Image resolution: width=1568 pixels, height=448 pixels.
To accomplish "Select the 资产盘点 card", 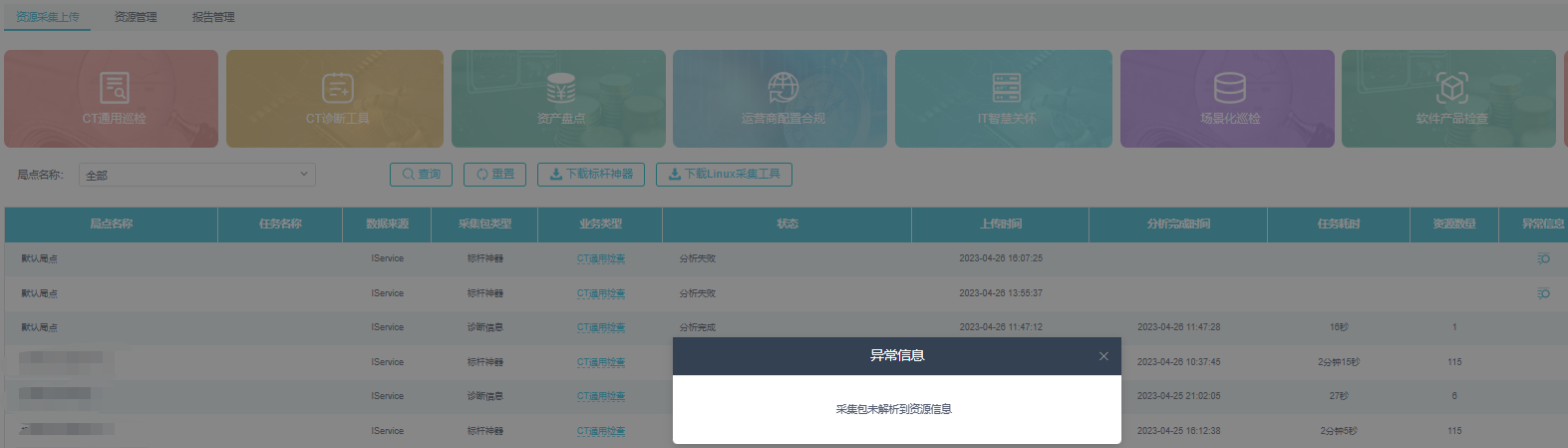I will click(558, 99).
